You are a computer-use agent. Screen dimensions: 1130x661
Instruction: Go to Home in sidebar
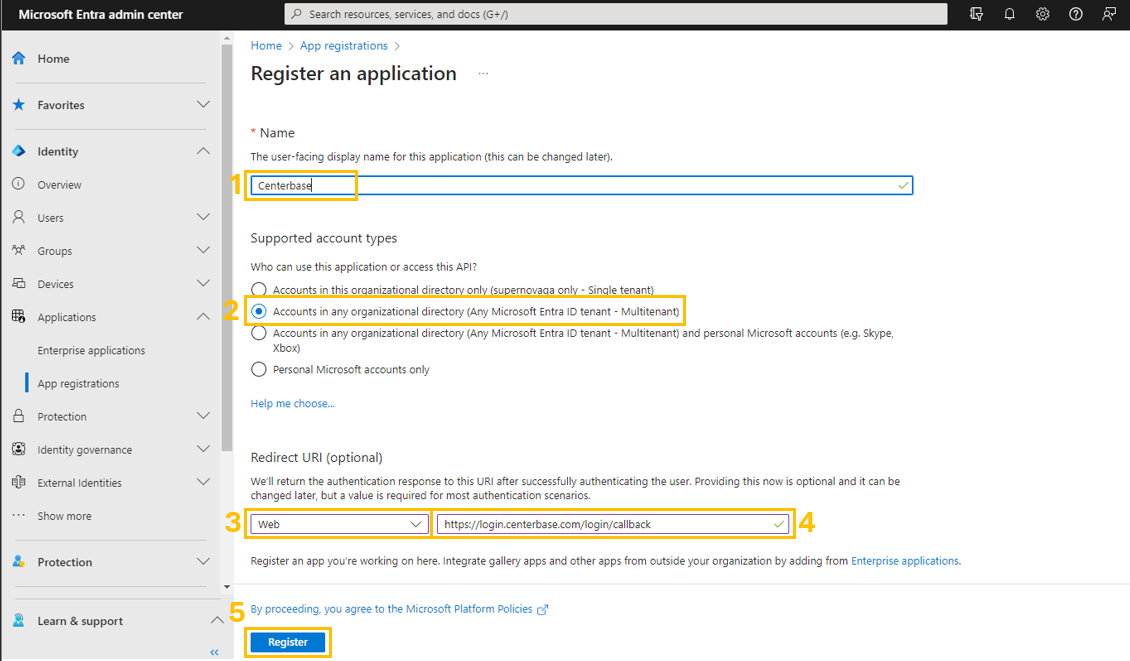(53, 58)
